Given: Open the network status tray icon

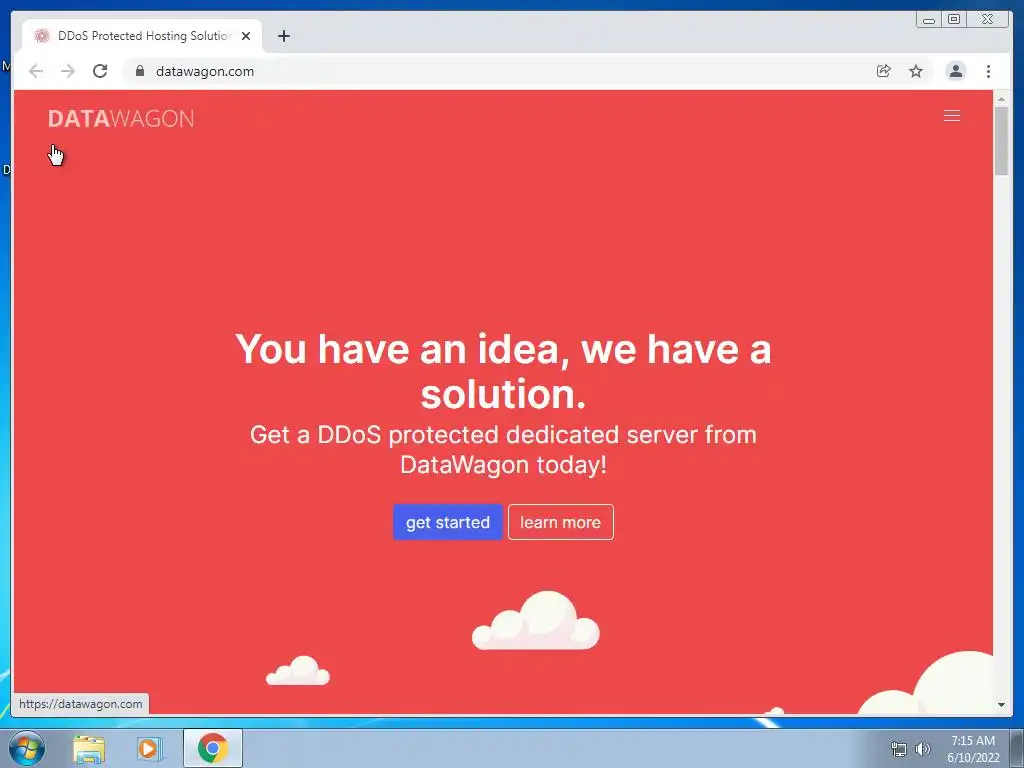Looking at the screenshot, I should point(899,749).
